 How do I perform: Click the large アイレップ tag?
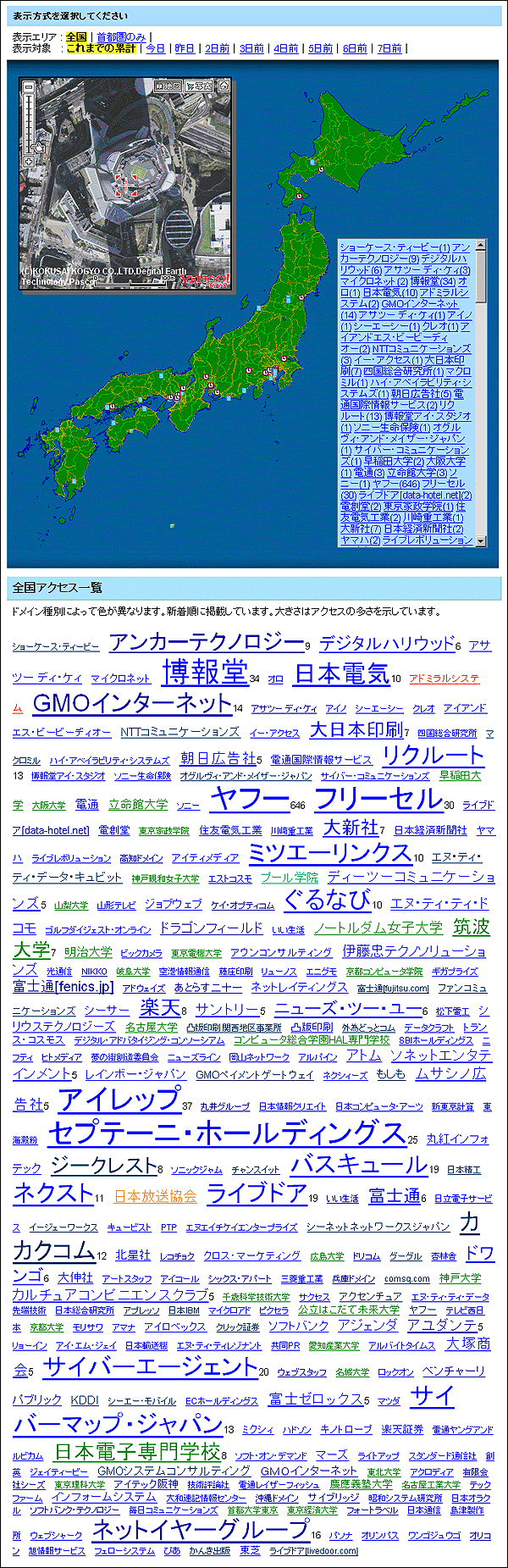tap(119, 1099)
